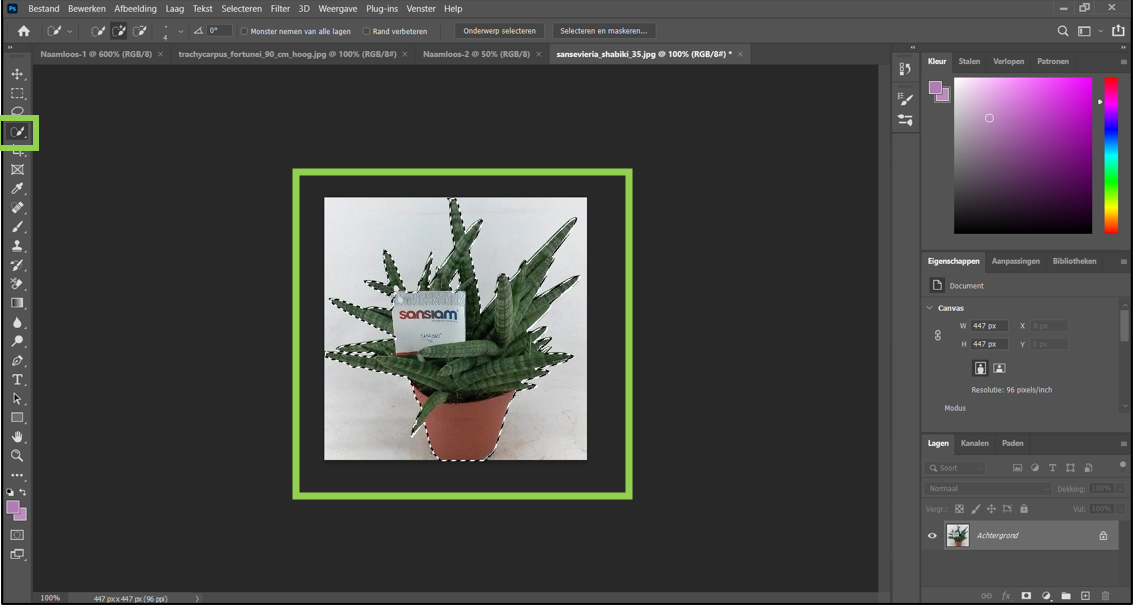The width and height of the screenshot is (1133, 605).
Task: Click the Home icon in options bar
Action: pos(24,31)
